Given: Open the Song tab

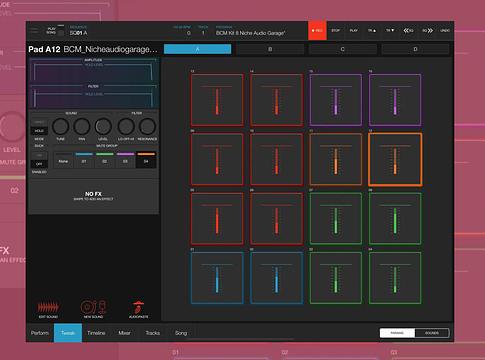Looking at the screenshot, I should pyautogui.click(x=181, y=333).
